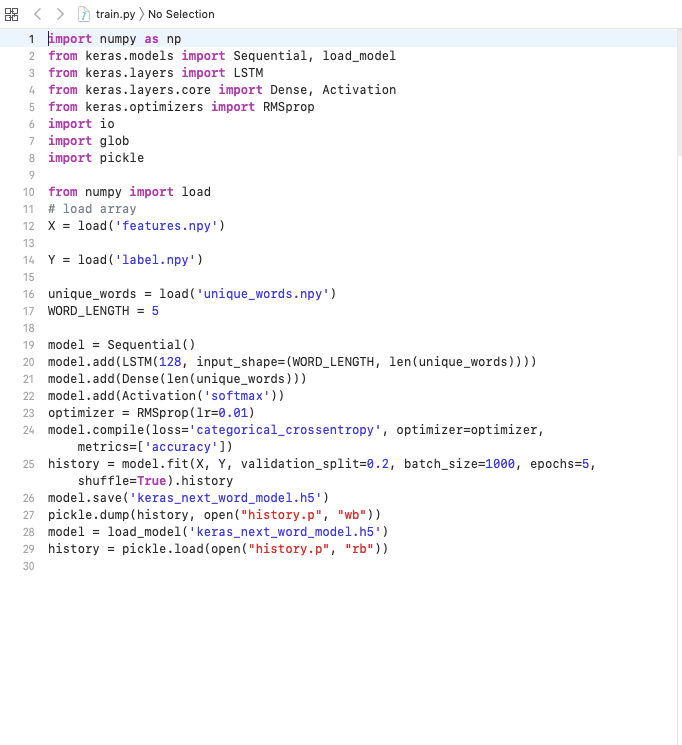Click 'import pickle' on line 8
This screenshot has height=745, width=682.
pos(96,158)
